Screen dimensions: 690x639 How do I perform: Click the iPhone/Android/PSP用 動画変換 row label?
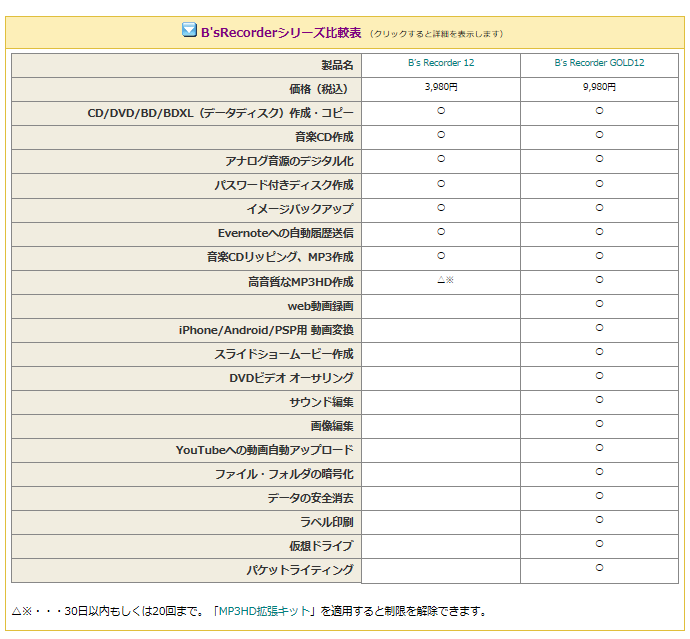[266, 330]
